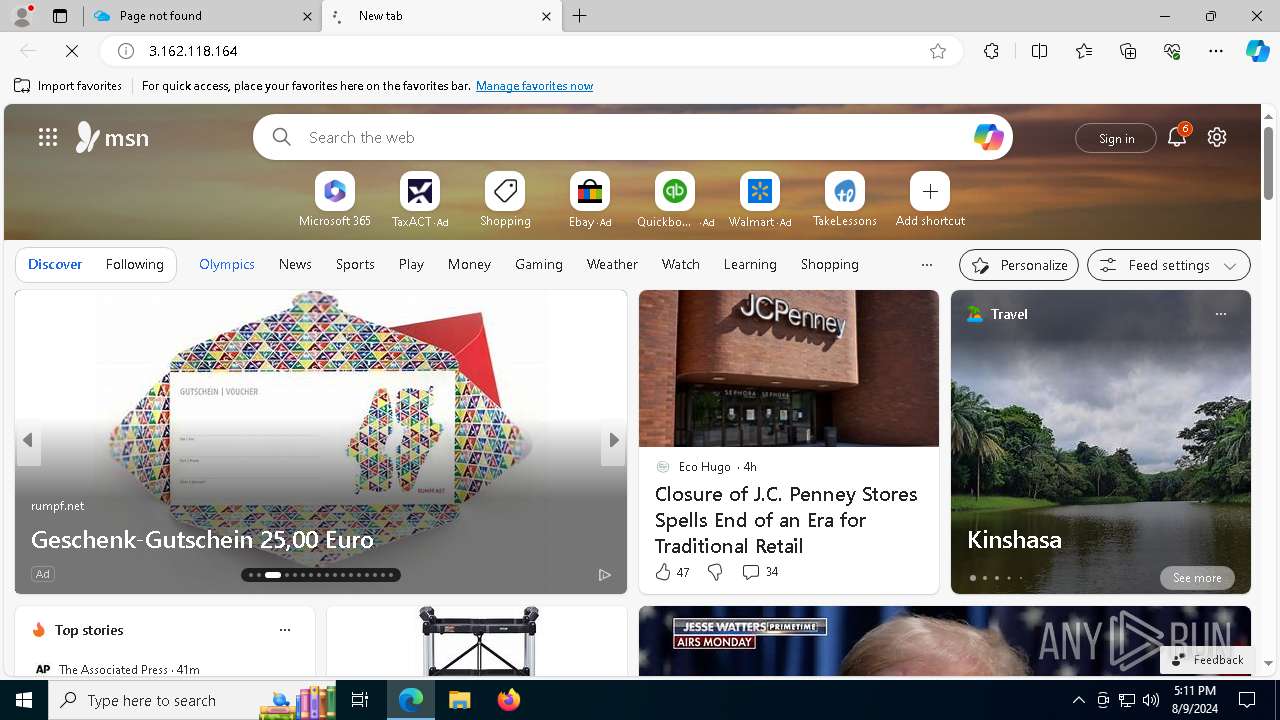Select the Discover feed tab
The image size is (1280, 720).
click(55, 264)
